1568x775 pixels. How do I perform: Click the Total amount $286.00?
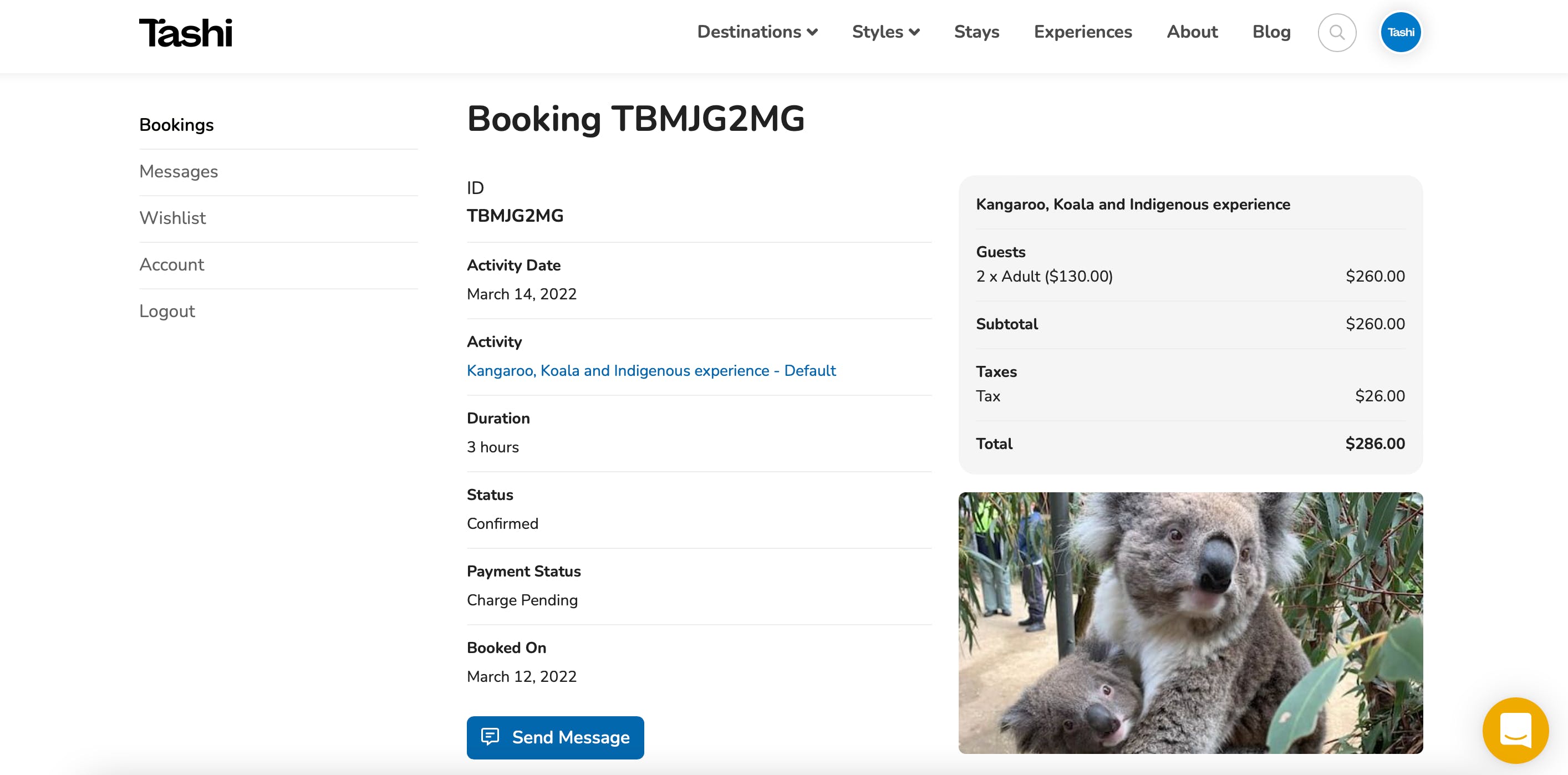tap(1375, 444)
